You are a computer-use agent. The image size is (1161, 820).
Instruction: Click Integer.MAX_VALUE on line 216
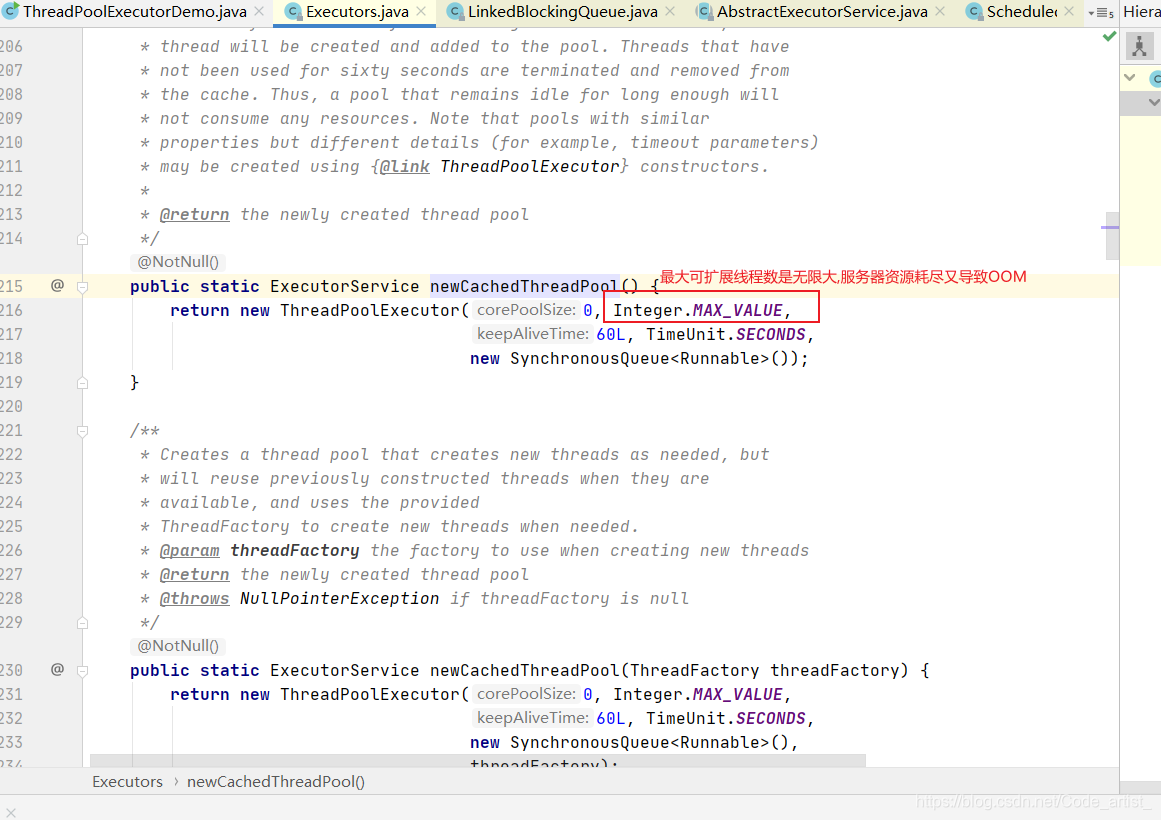pyautogui.click(x=697, y=310)
